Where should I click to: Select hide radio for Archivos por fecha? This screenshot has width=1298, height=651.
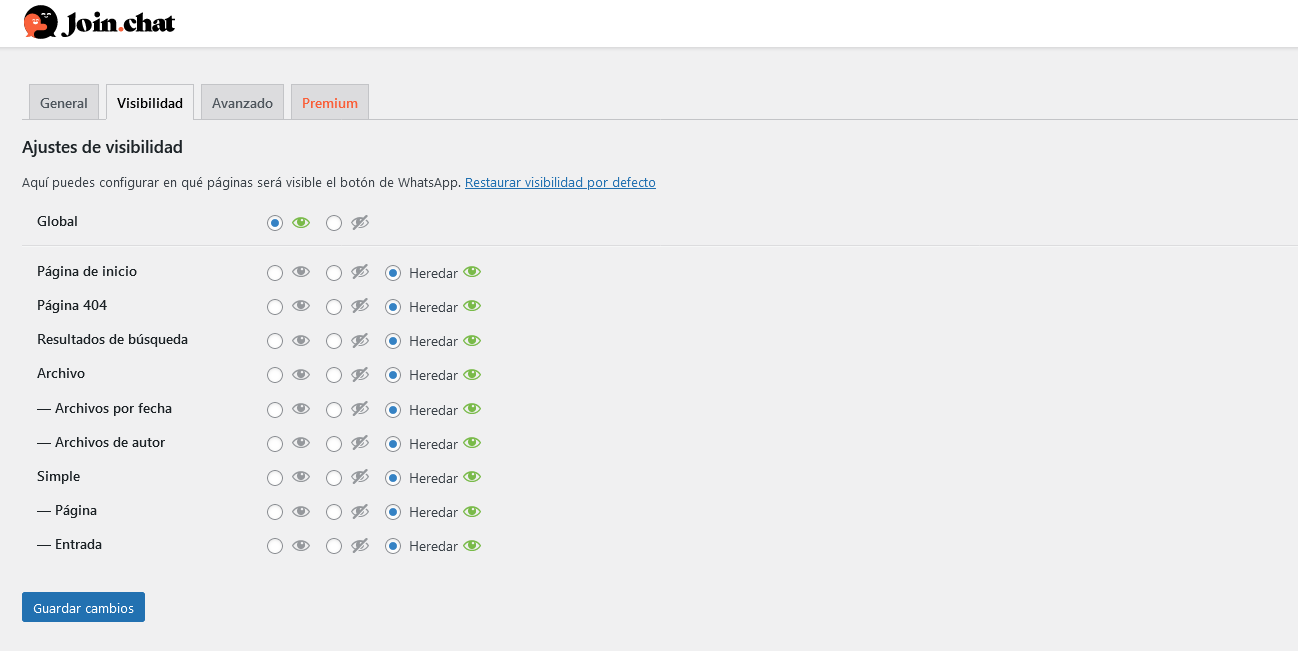tap(334, 410)
